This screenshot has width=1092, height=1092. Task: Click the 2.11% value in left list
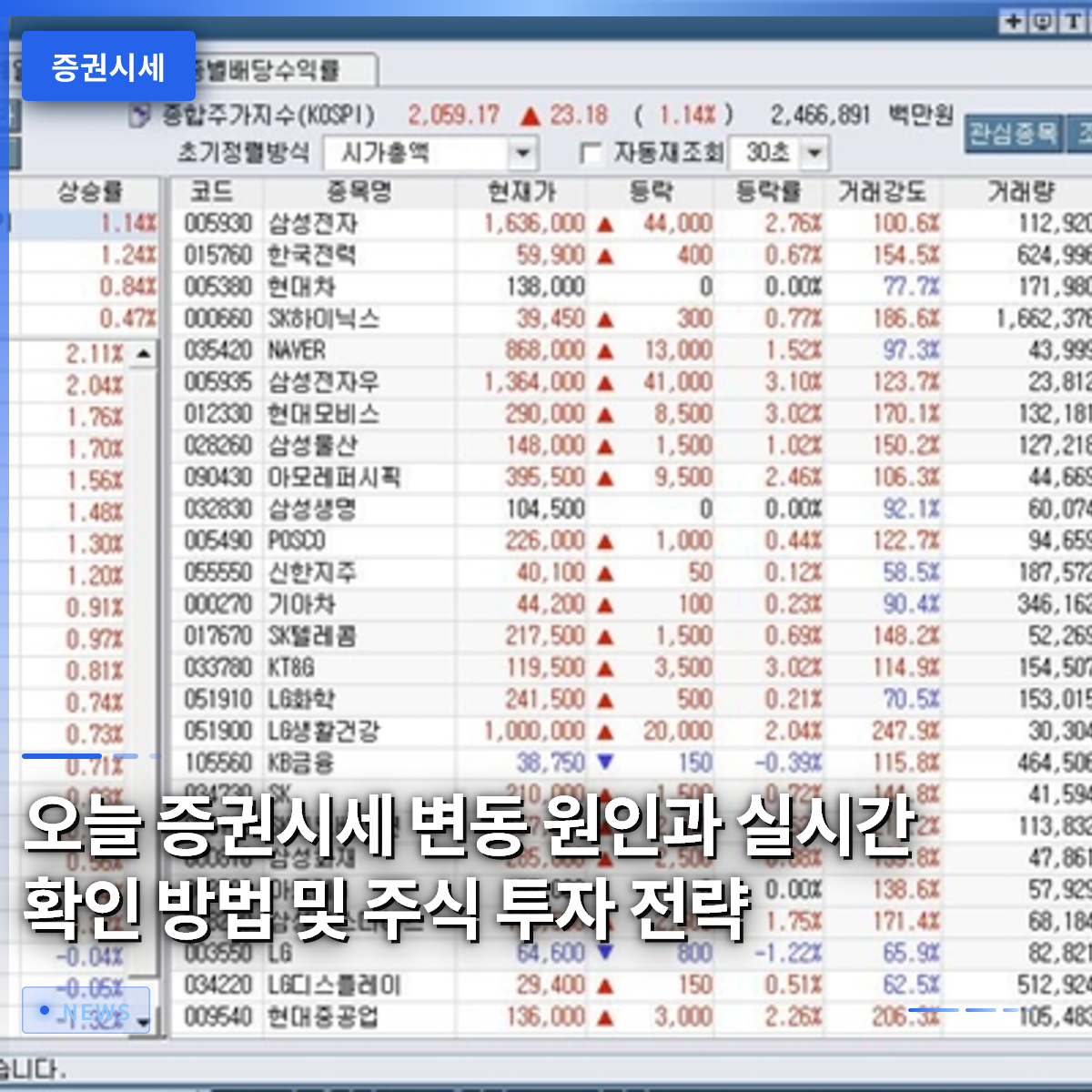(95, 354)
